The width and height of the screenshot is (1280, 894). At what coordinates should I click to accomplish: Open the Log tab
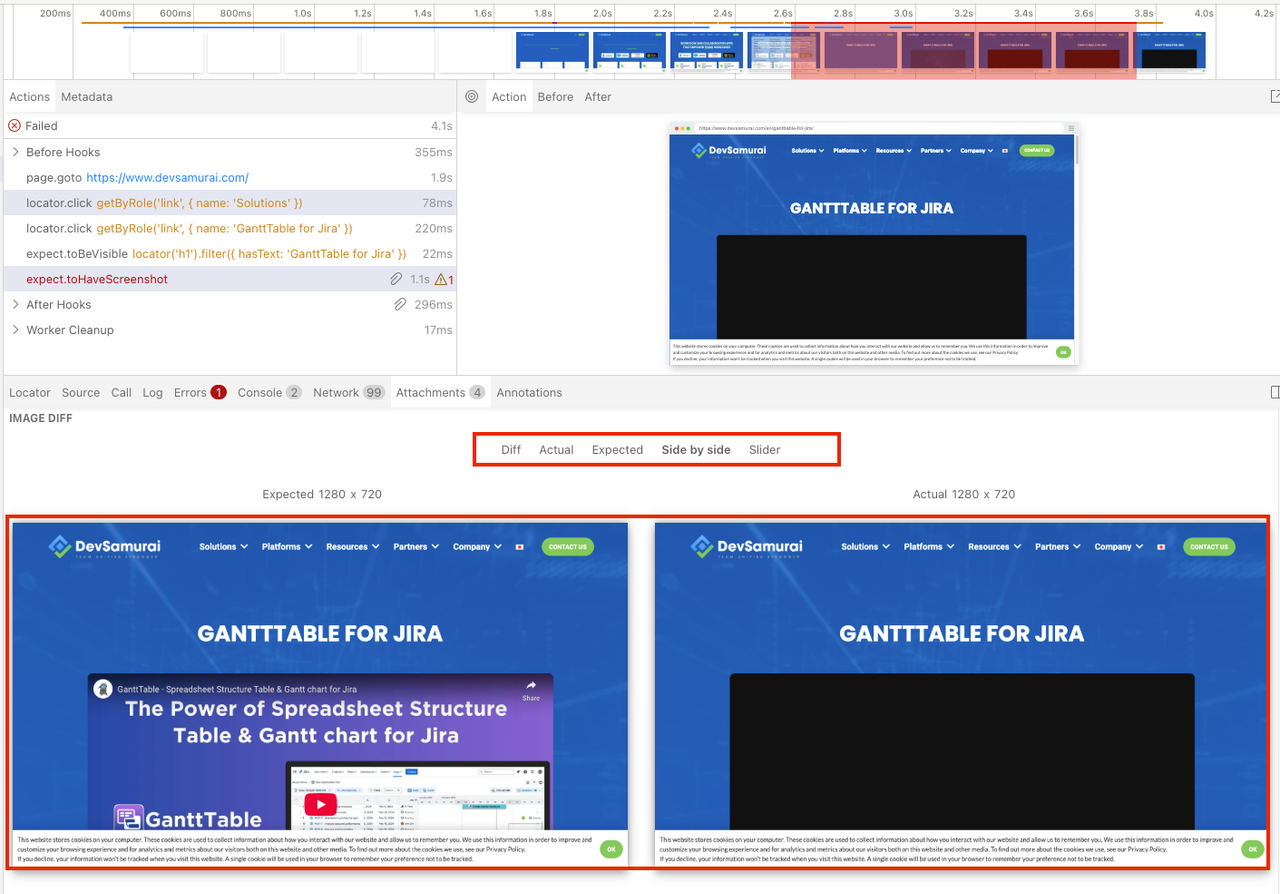[152, 393]
